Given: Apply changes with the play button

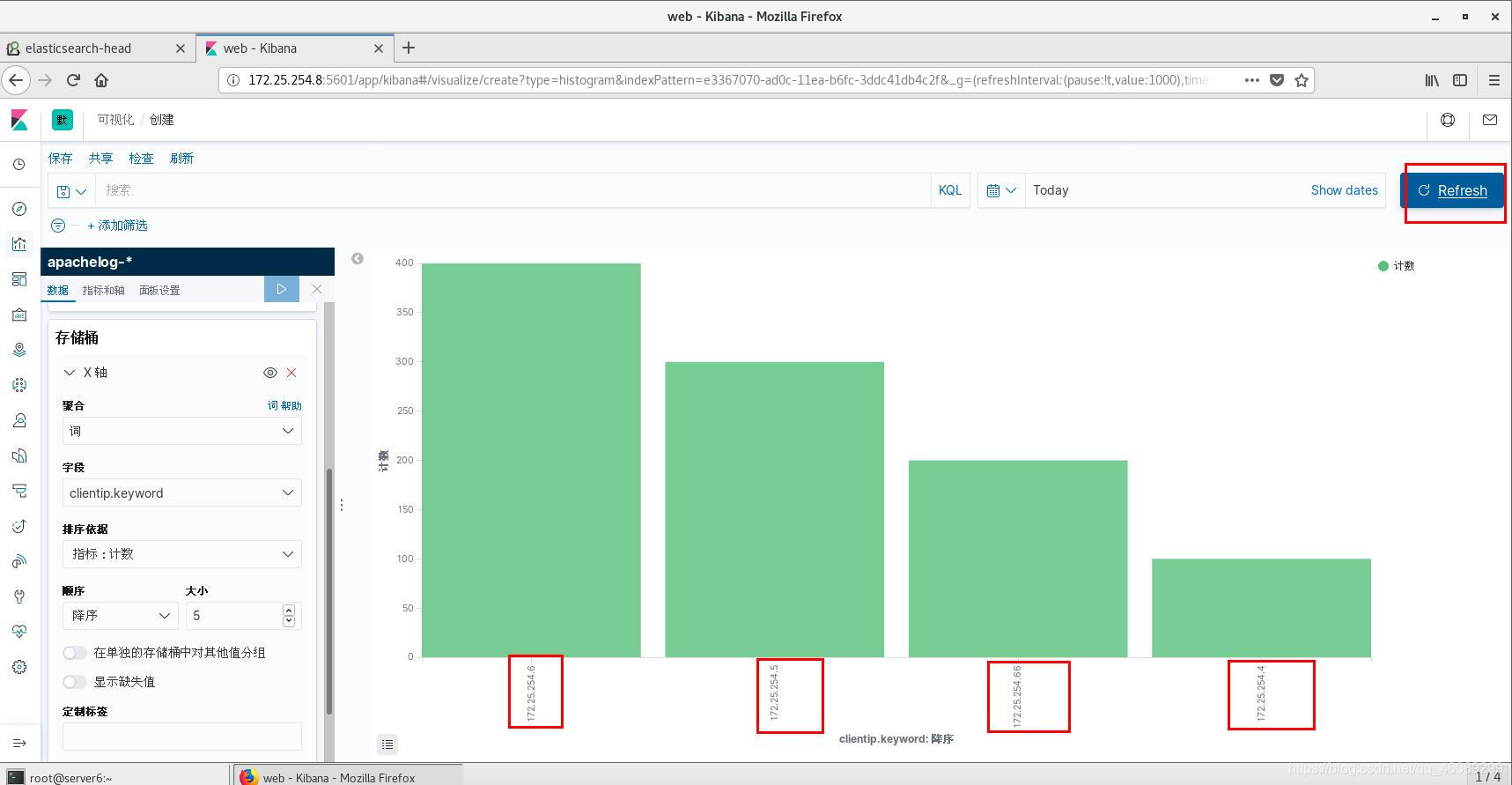Looking at the screenshot, I should click(x=282, y=289).
